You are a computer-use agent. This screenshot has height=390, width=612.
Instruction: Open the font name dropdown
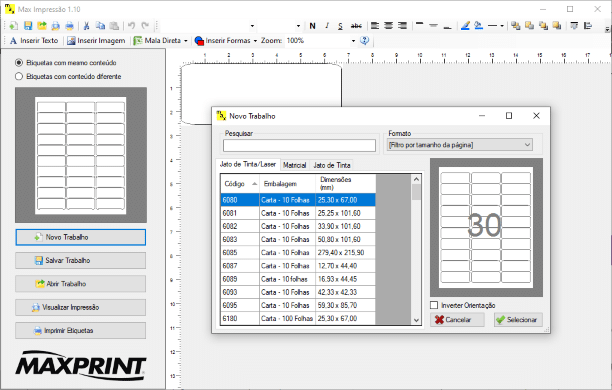coord(252,26)
